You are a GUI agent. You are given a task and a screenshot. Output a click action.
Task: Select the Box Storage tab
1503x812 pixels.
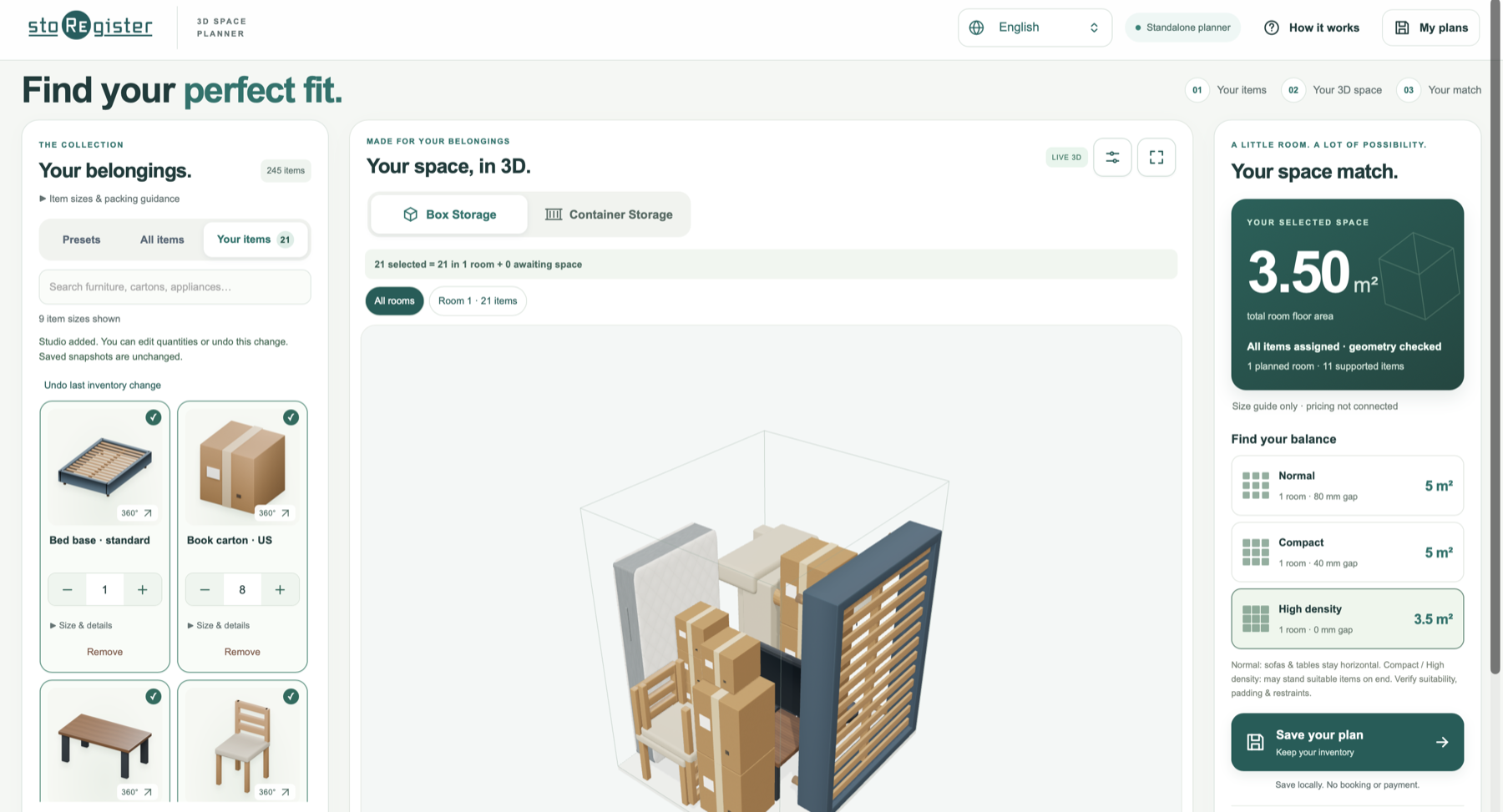tap(449, 214)
